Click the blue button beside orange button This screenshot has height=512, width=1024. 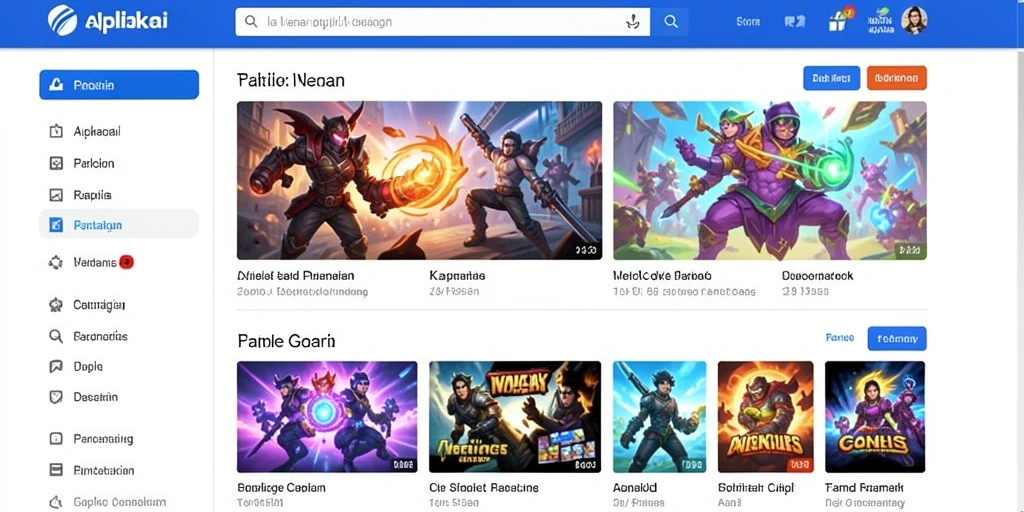pos(831,78)
